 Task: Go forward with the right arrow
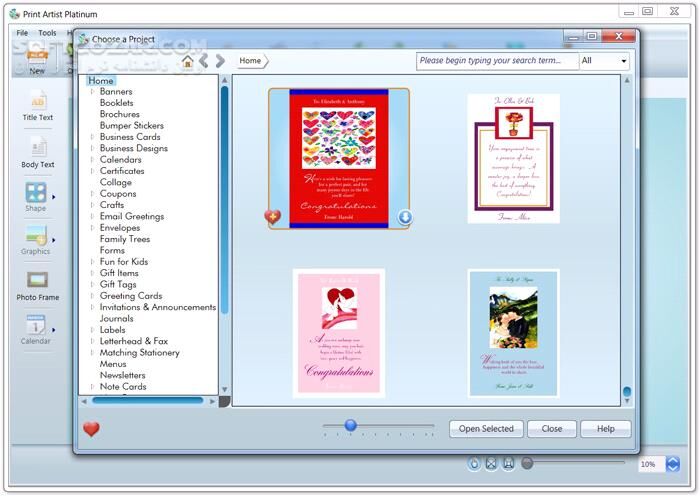220,61
